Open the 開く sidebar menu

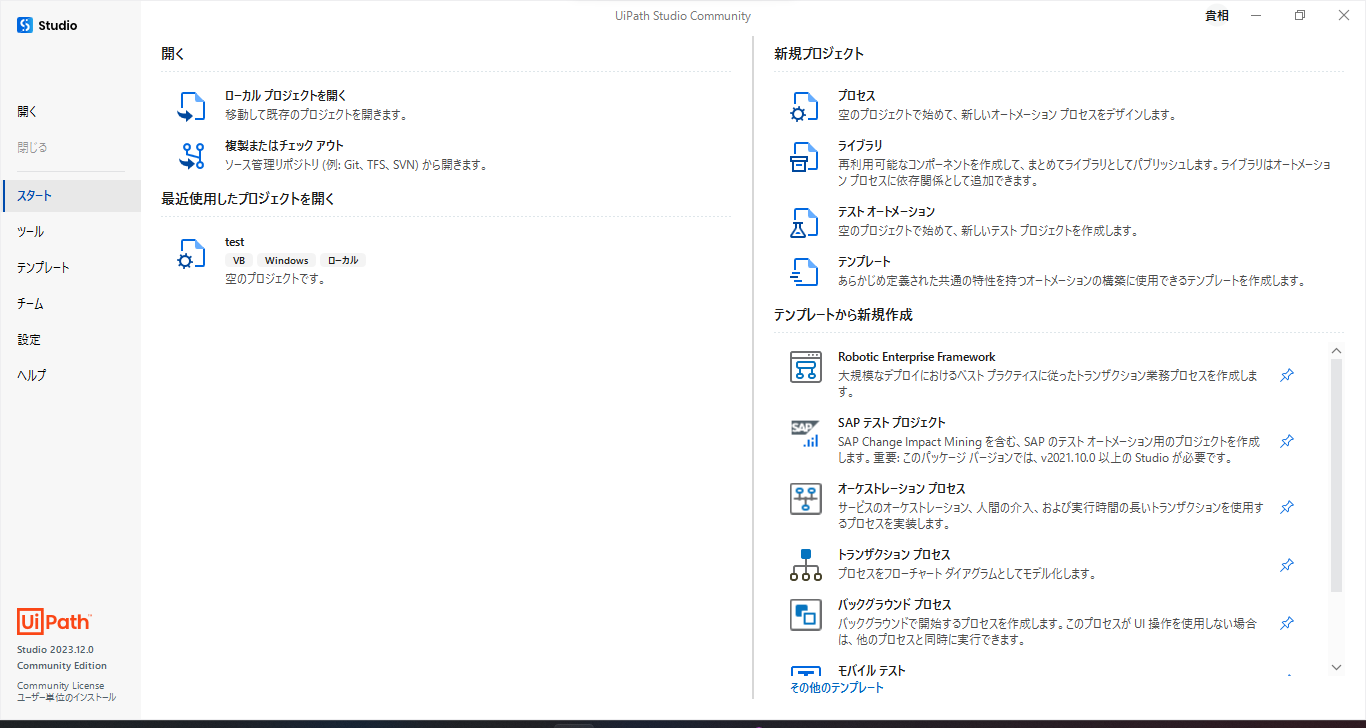tap(70, 112)
